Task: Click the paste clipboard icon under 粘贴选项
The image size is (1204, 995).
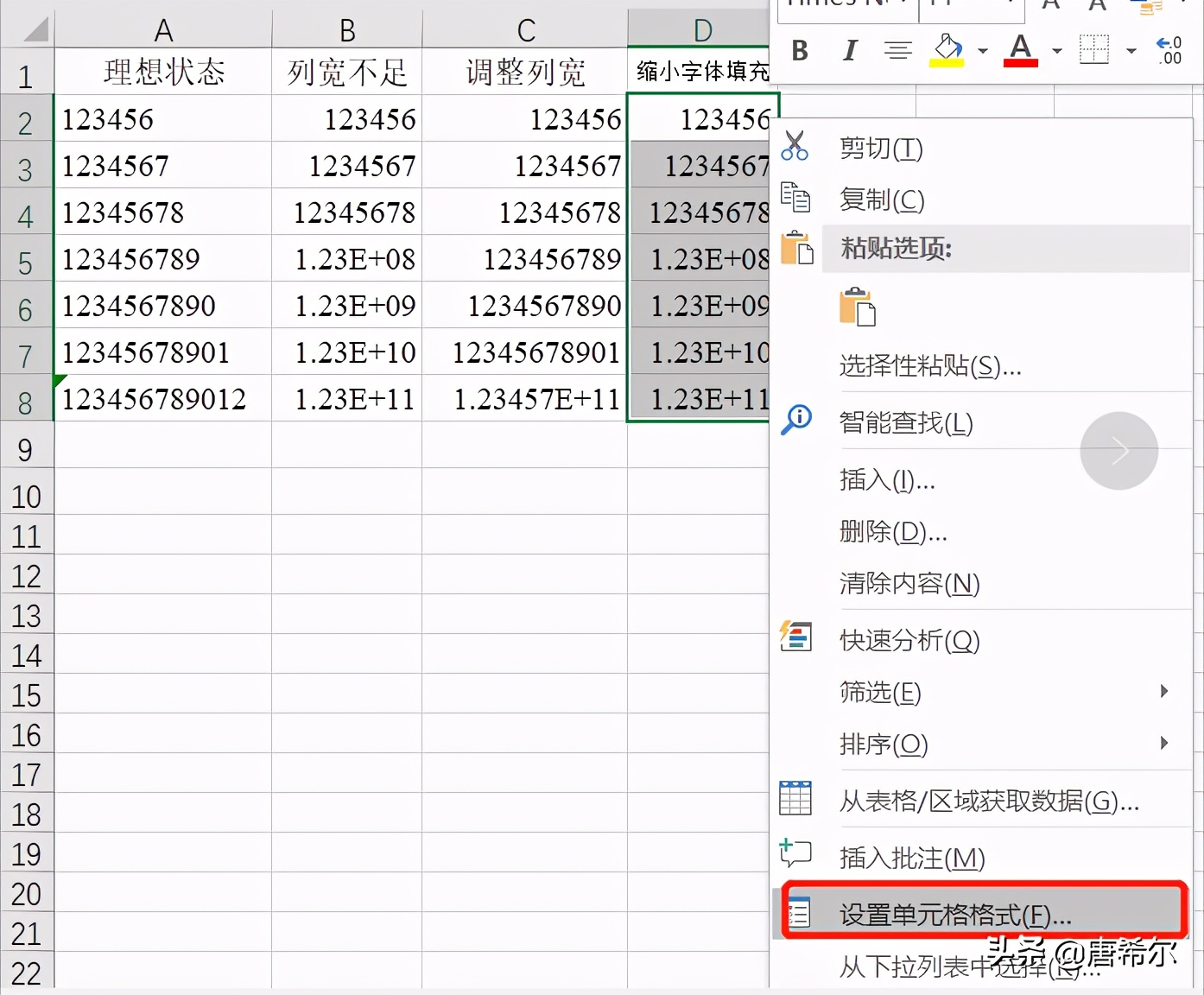Action: coord(859,306)
